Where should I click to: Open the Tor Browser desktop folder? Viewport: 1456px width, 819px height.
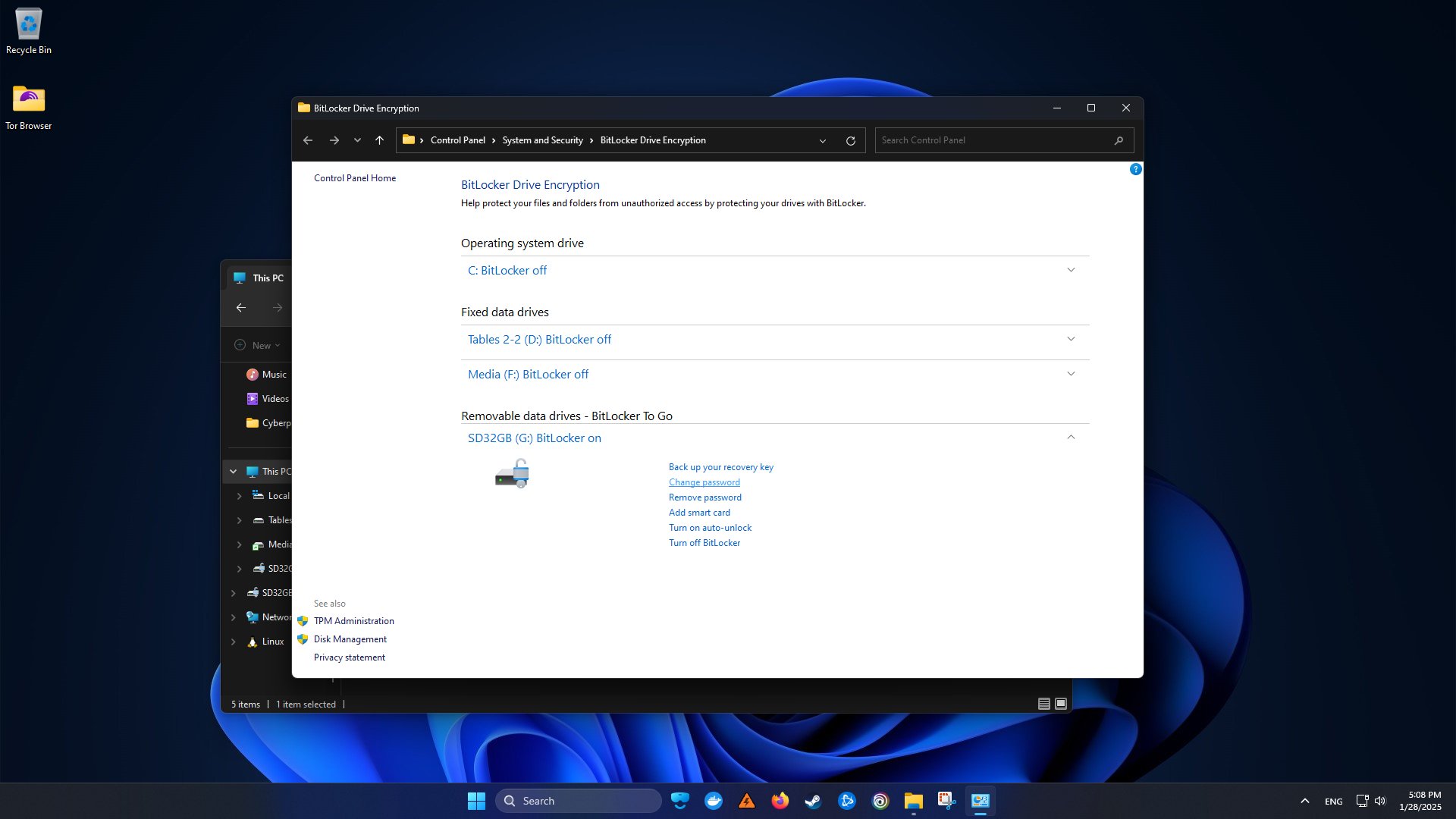click(x=29, y=108)
